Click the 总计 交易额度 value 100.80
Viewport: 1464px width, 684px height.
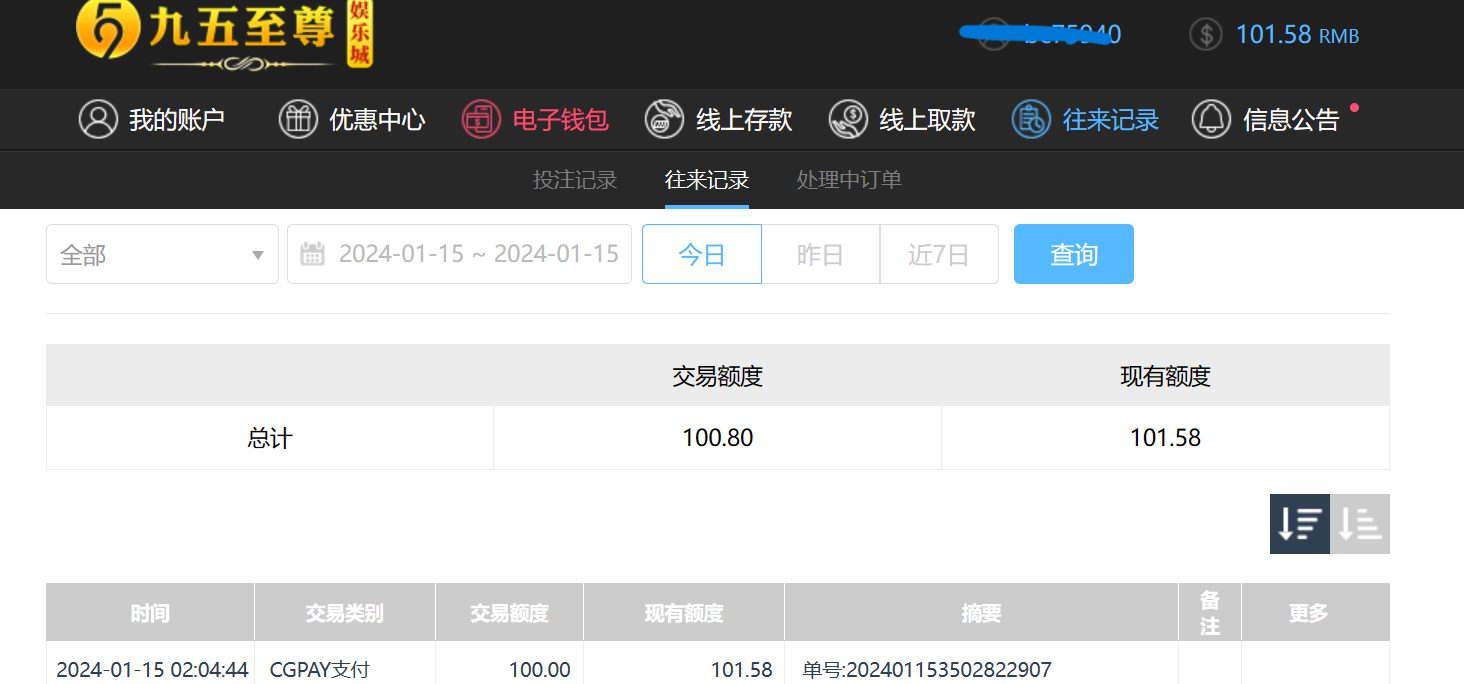point(718,438)
